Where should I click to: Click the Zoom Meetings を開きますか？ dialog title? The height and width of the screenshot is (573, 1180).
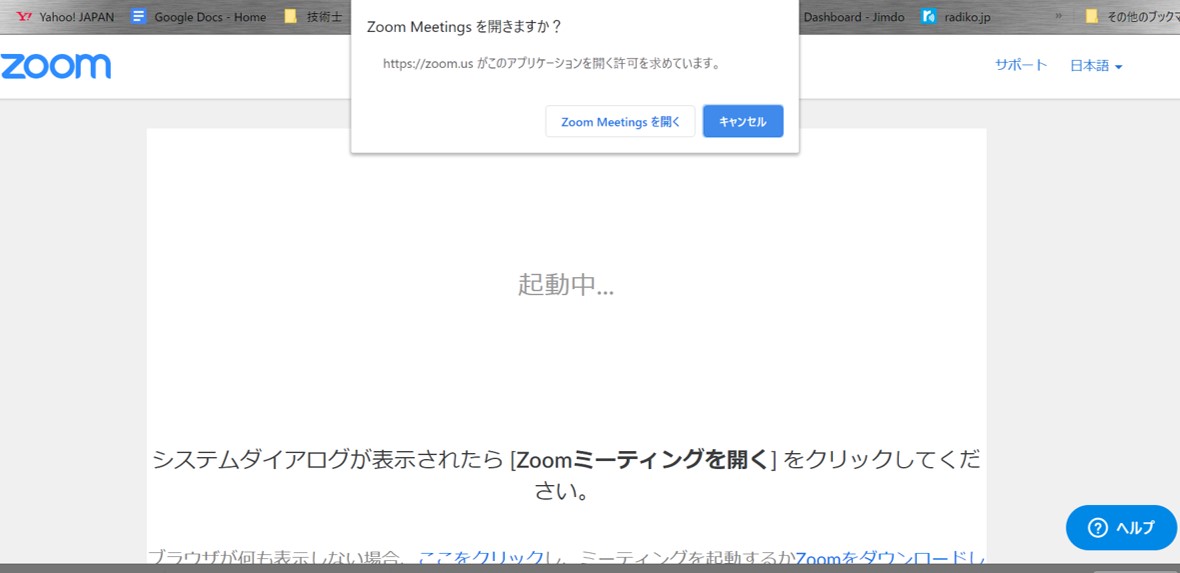pyautogui.click(x=464, y=27)
